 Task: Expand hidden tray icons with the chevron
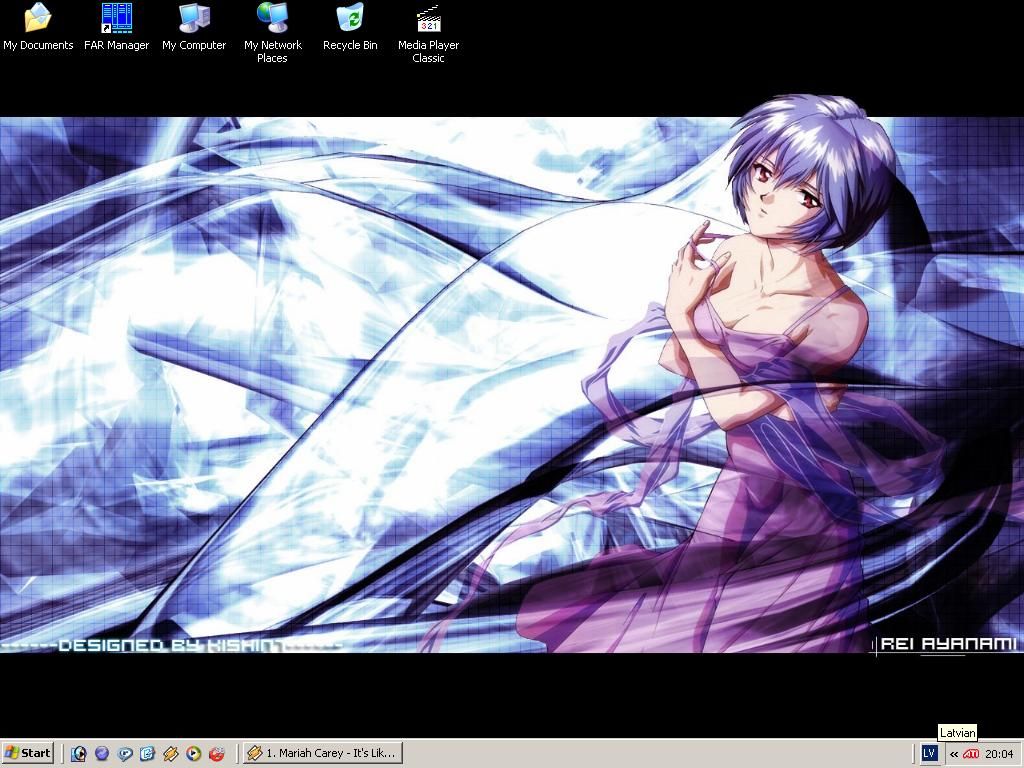point(954,754)
